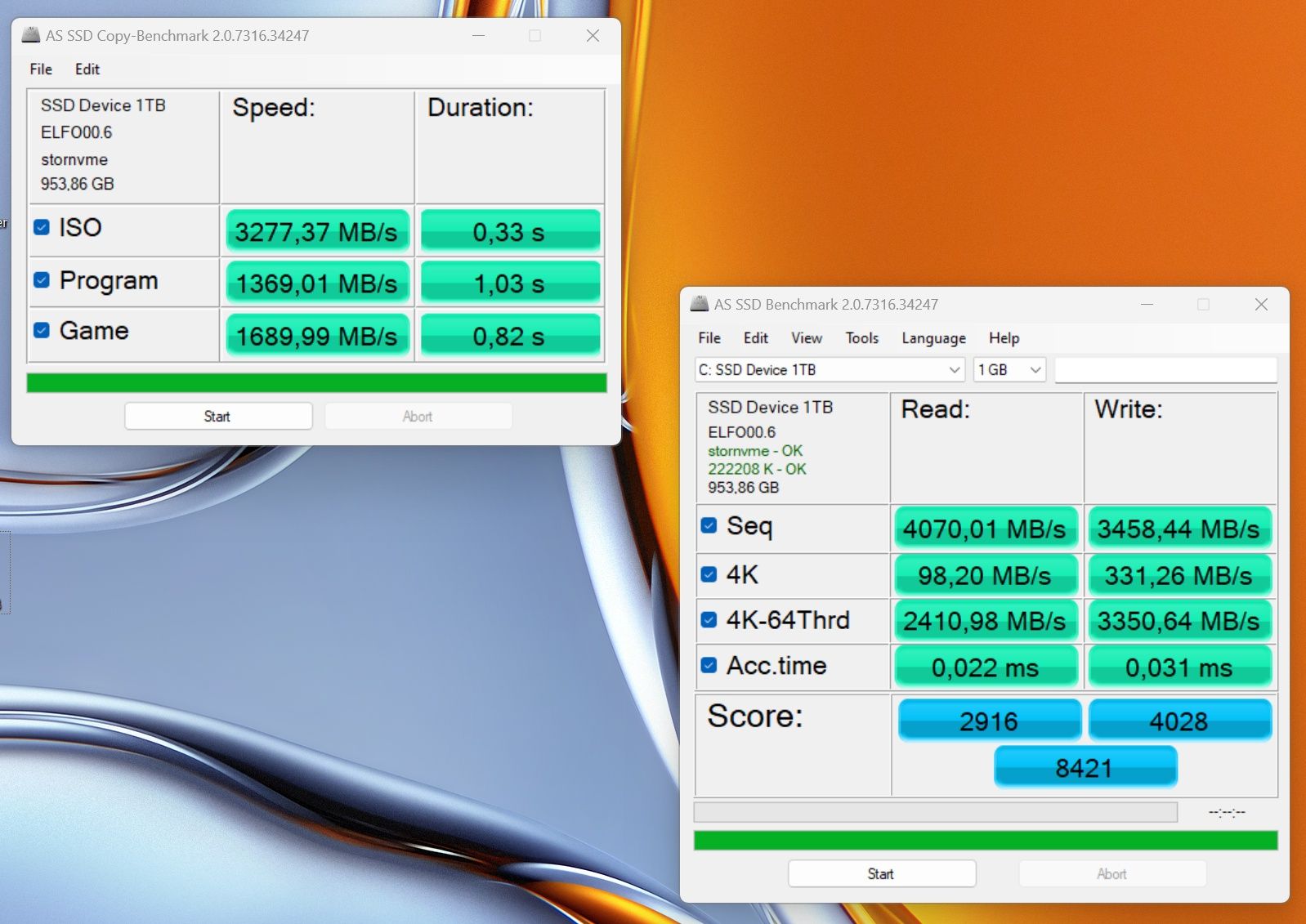Screen dimensions: 1306x924
Task: Click the 4K-64Thrd read 2410,98 MB/s value
Action: click(x=986, y=621)
